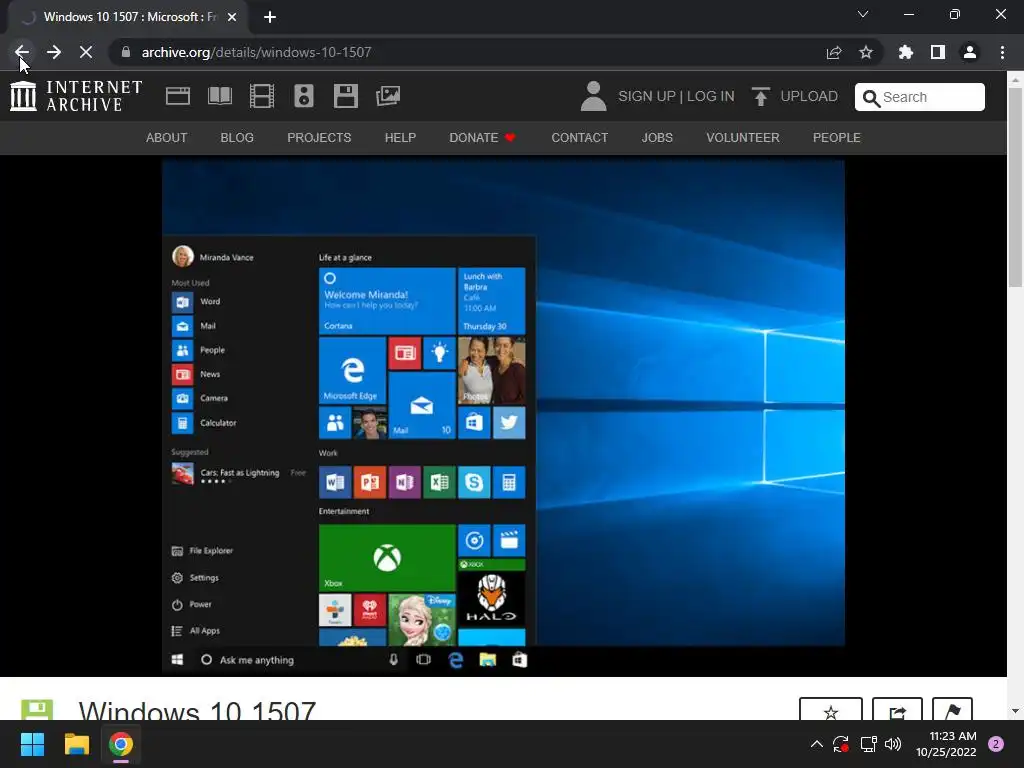Click the UPLOAD button
This screenshot has height=768, width=1024.
(794, 96)
